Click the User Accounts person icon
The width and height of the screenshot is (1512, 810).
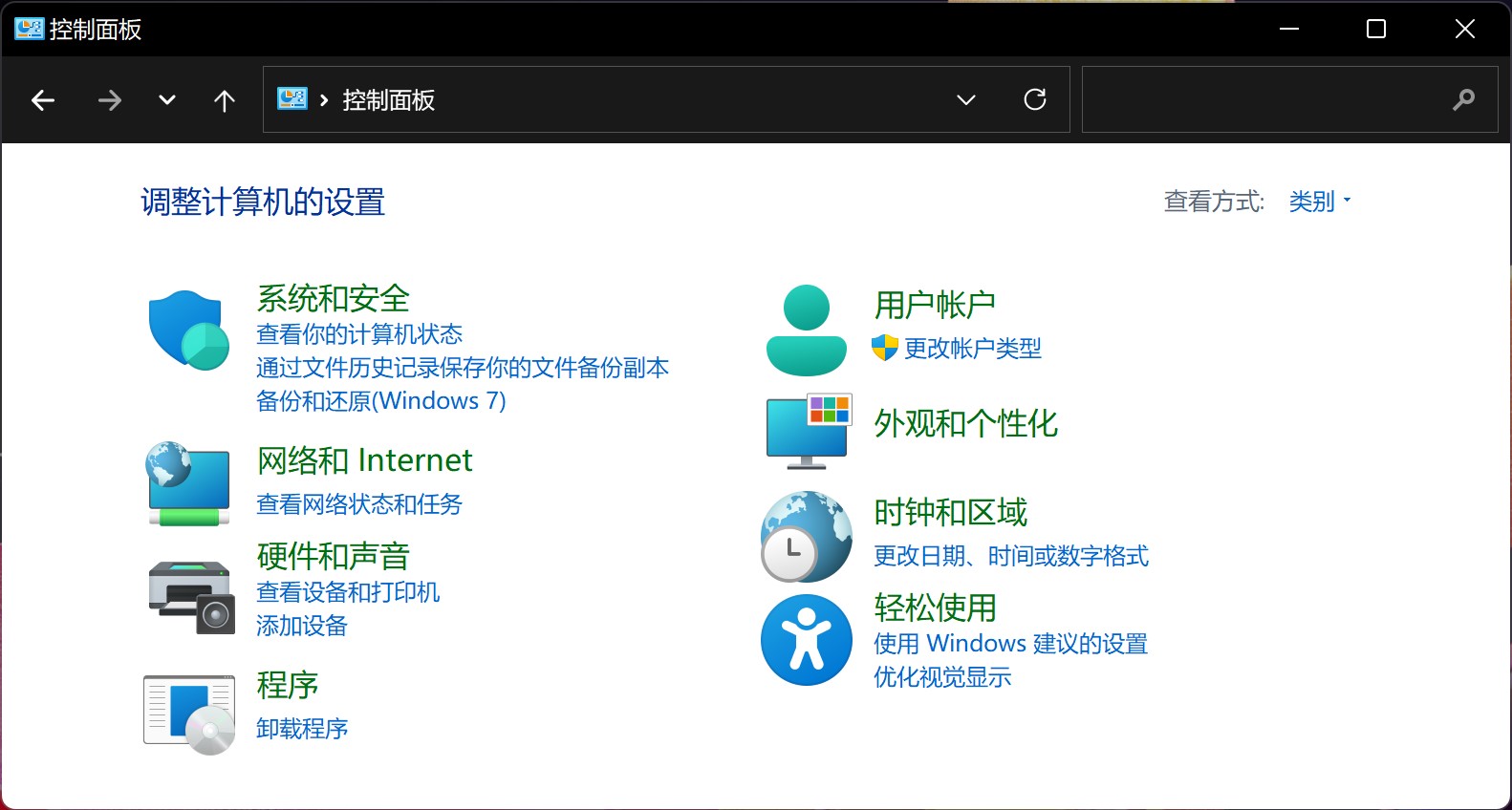[806, 330]
